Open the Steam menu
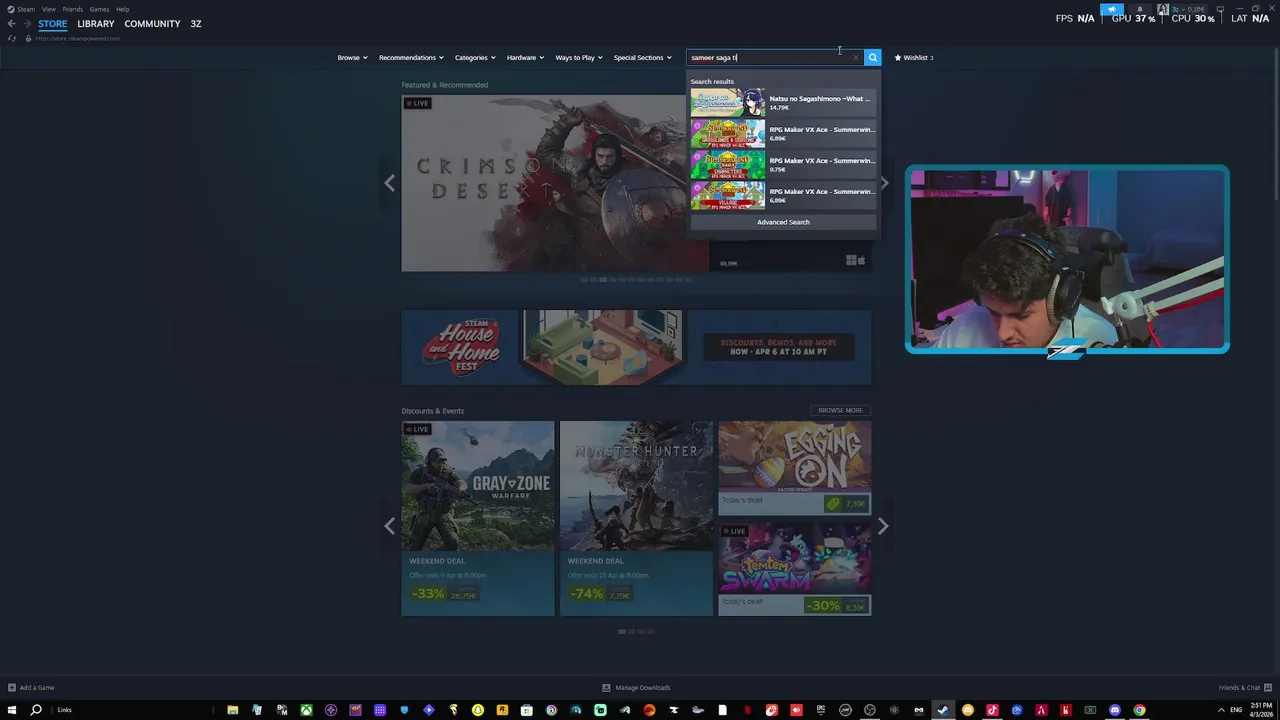 click(x=26, y=9)
